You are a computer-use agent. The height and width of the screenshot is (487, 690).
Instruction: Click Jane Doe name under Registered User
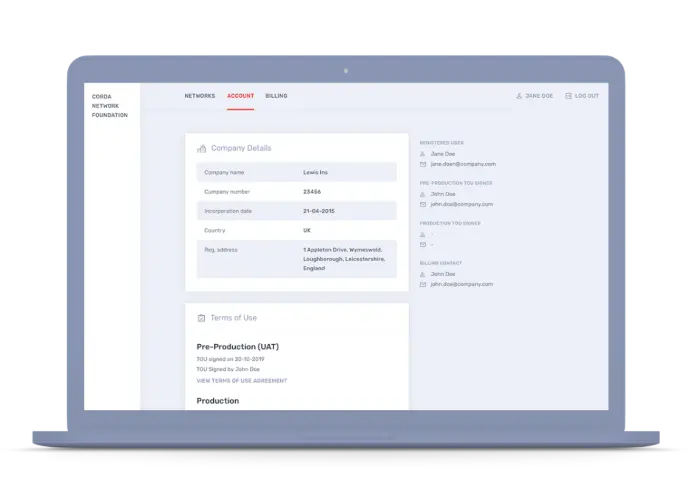point(443,154)
